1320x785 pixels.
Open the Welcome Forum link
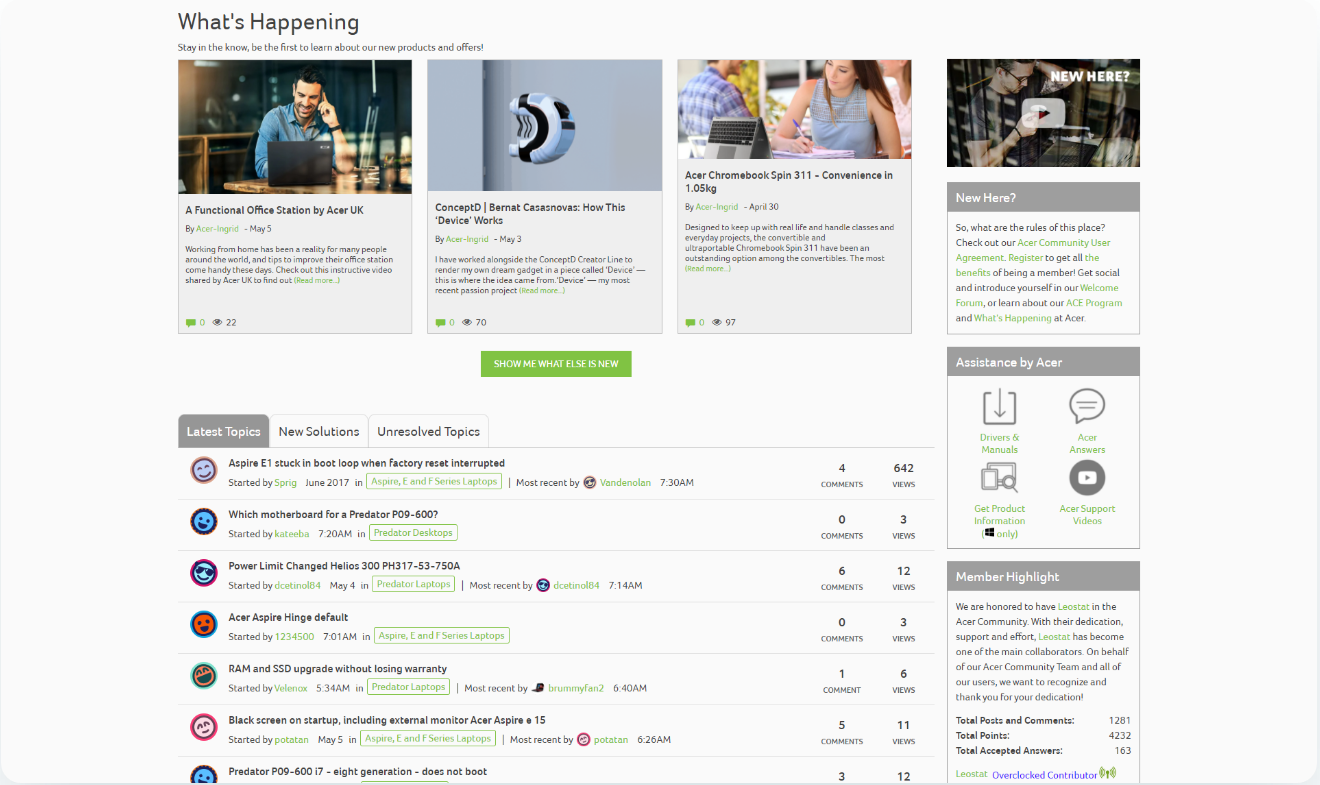pyautogui.click(x=1037, y=295)
